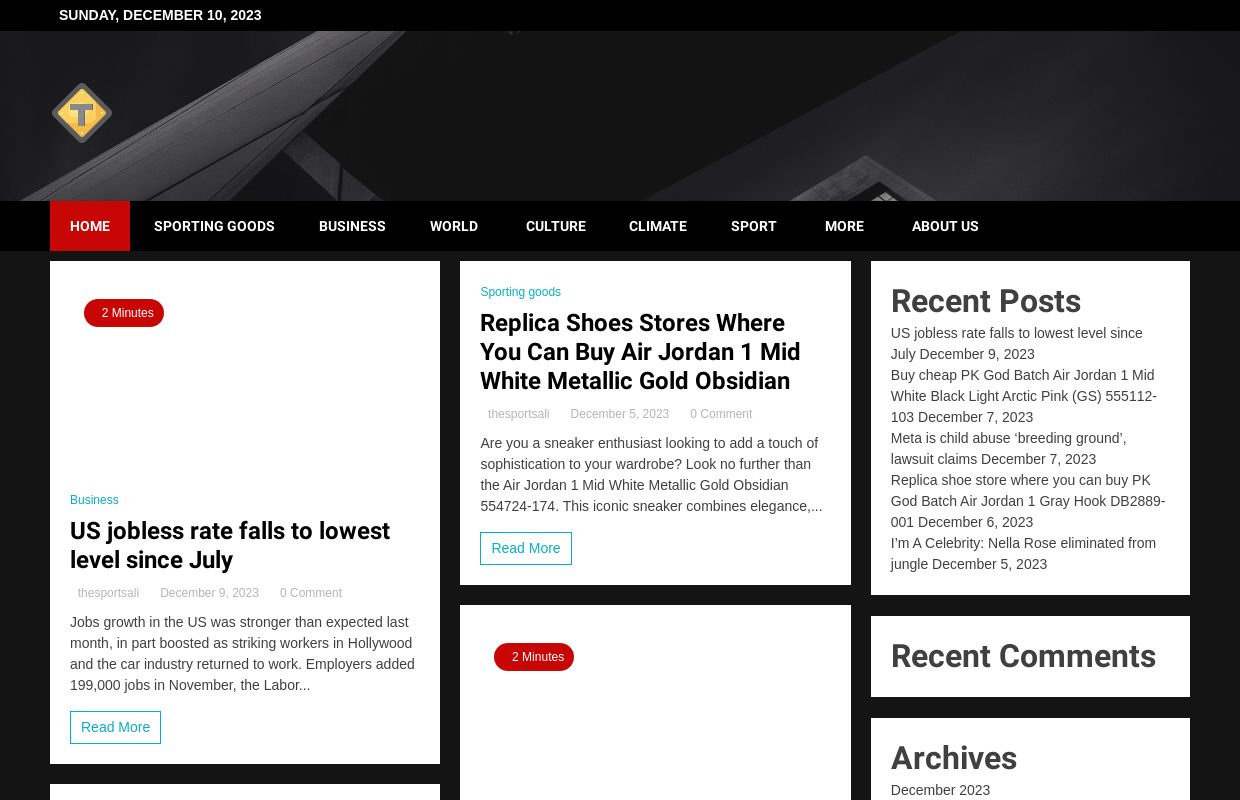
Task: Open the Climate navigation item
Action: (x=658, y=226)
